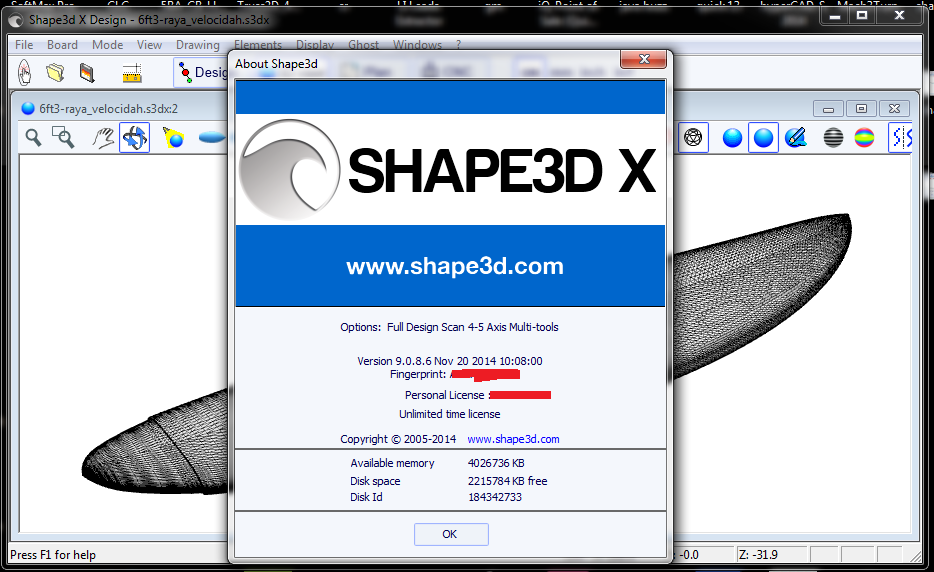
Task: Click the blue sphere icon in child window title
Action: coord(27,108)
